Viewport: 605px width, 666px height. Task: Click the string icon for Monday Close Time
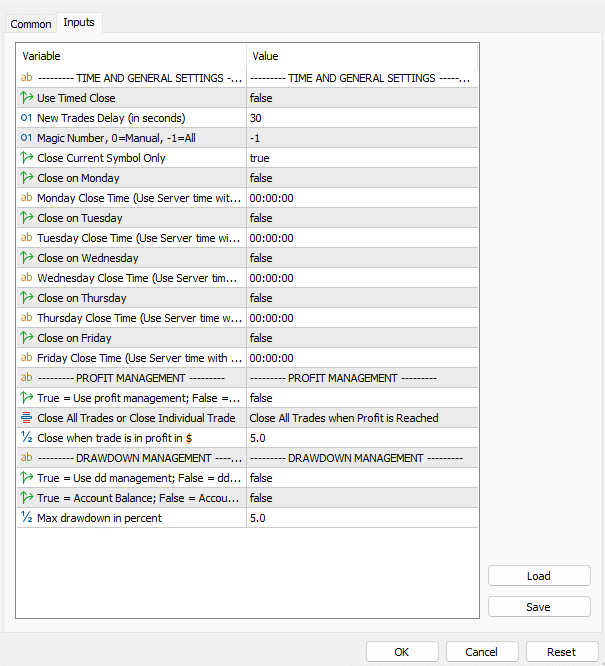tap(26, 198)
